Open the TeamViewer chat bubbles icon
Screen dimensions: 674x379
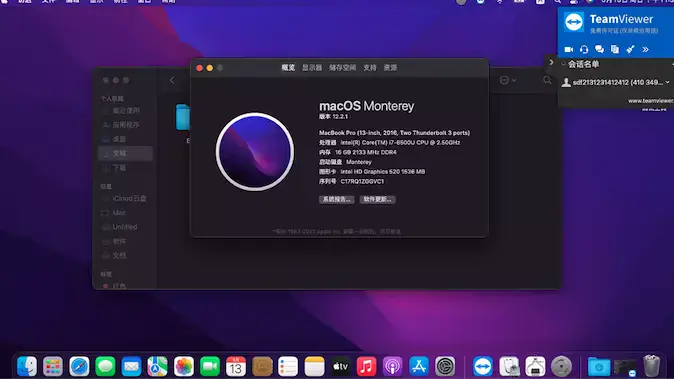[x=599, y=49]
